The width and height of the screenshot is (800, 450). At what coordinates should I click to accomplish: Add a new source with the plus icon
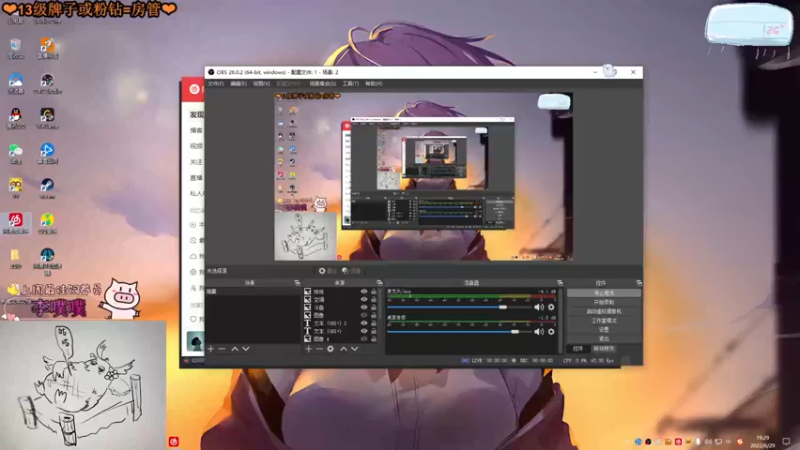pyautogui.click(x=308, y=349)
